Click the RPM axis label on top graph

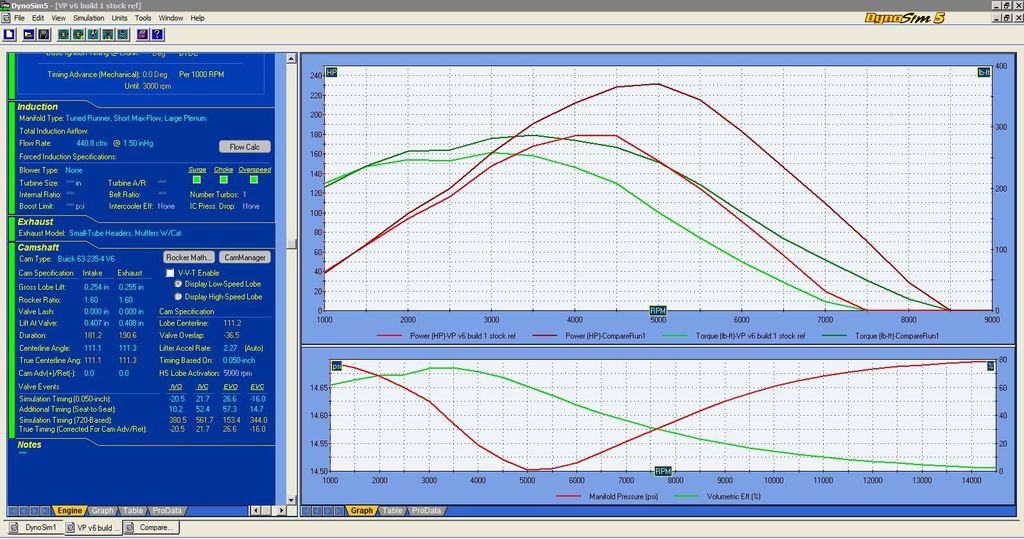[x=658, y=310]
